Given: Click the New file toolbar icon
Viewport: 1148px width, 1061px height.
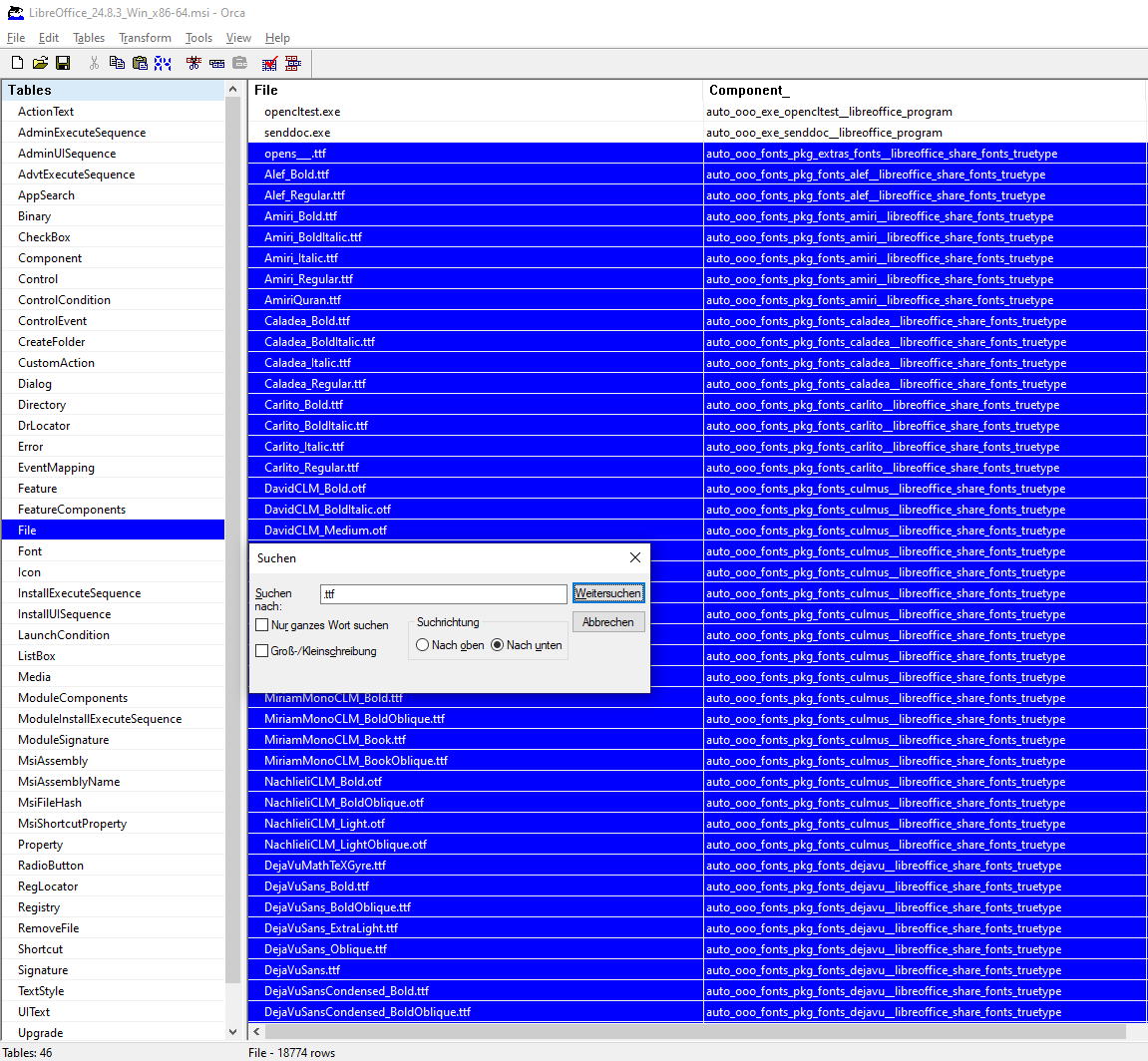Looking at the screenshot, I should coord(17,63).
